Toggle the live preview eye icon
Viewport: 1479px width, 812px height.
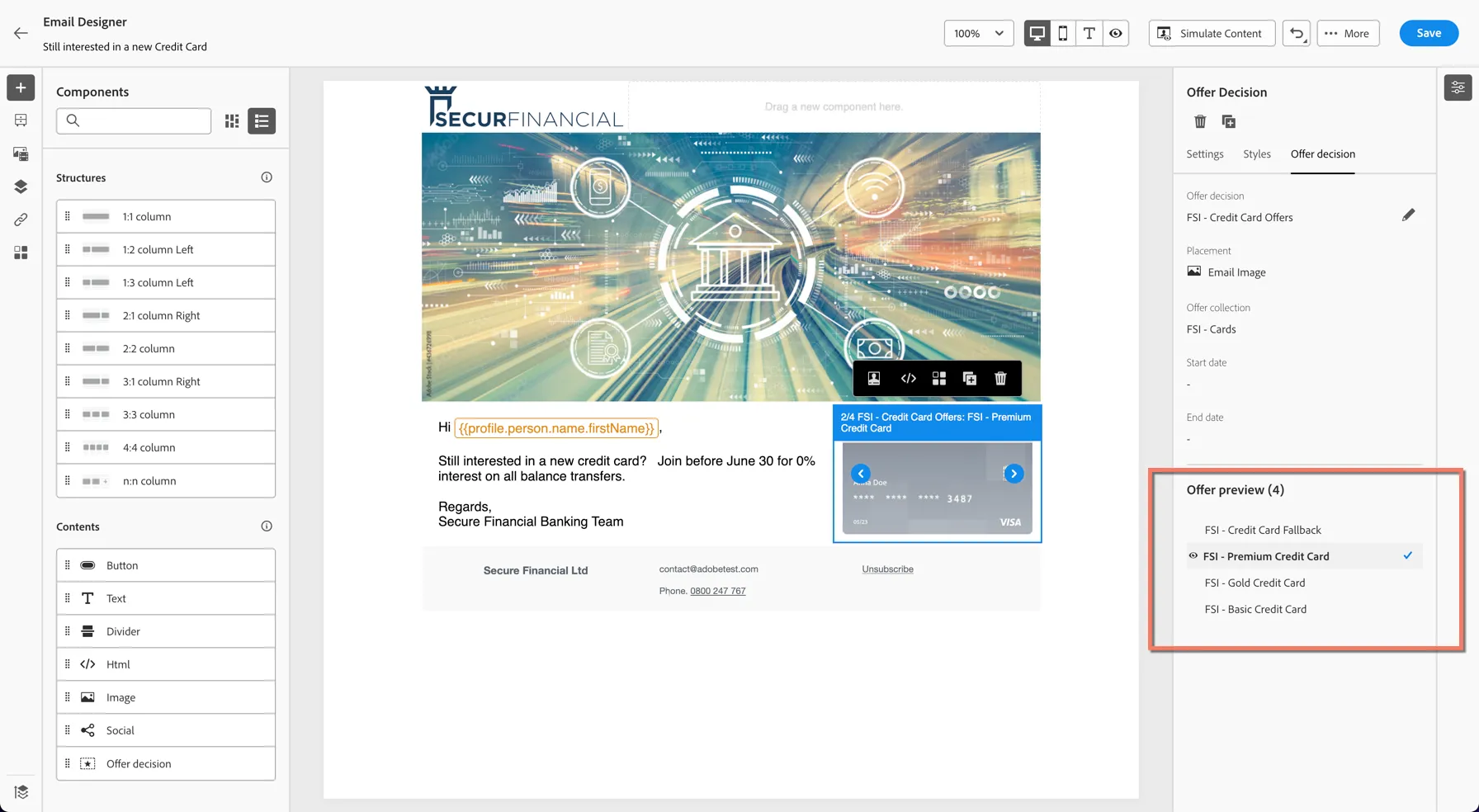1116,33
